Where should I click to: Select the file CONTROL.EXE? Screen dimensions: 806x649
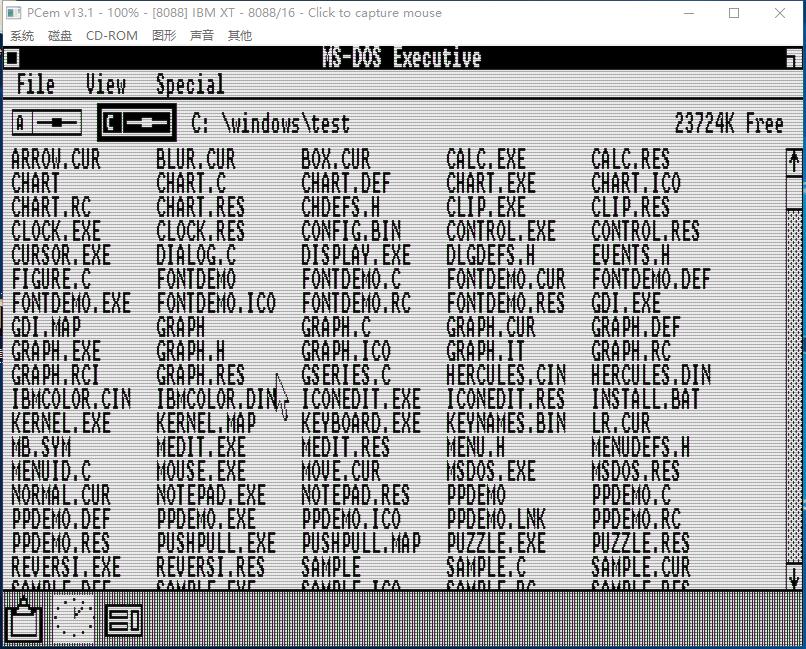(501, 231)
